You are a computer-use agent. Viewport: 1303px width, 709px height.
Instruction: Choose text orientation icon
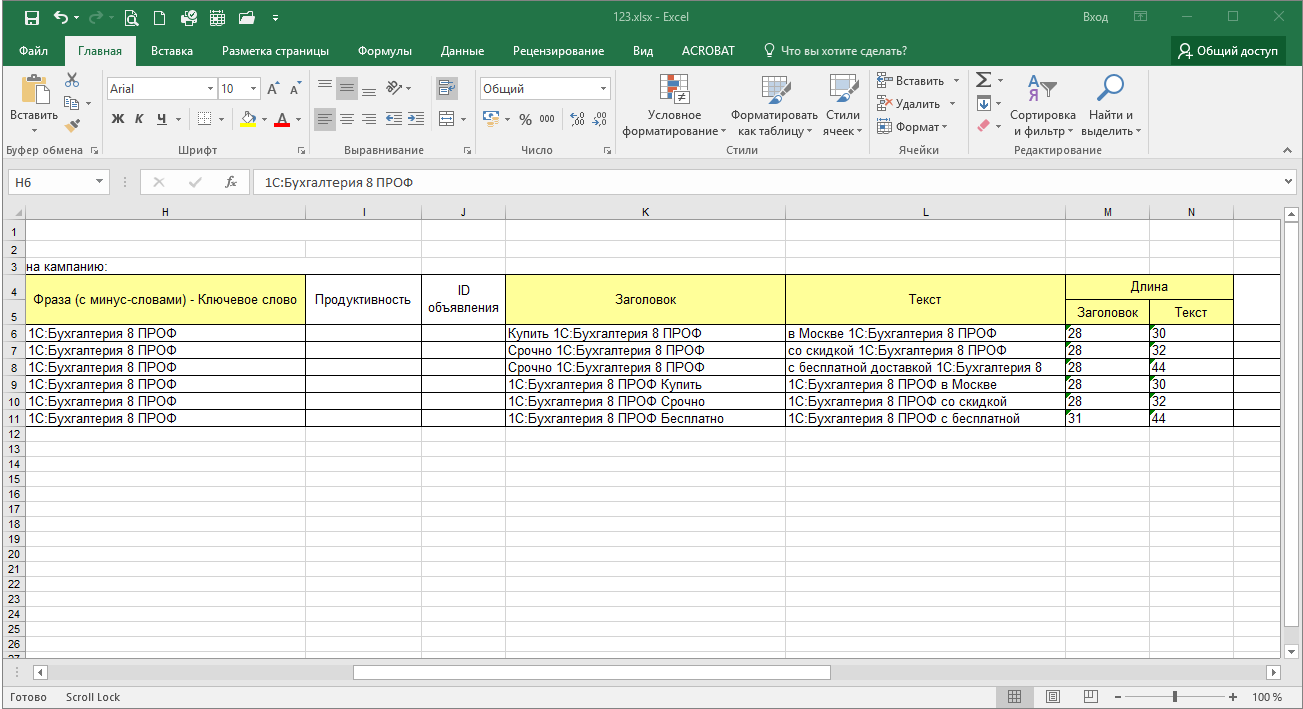point(394,88)
